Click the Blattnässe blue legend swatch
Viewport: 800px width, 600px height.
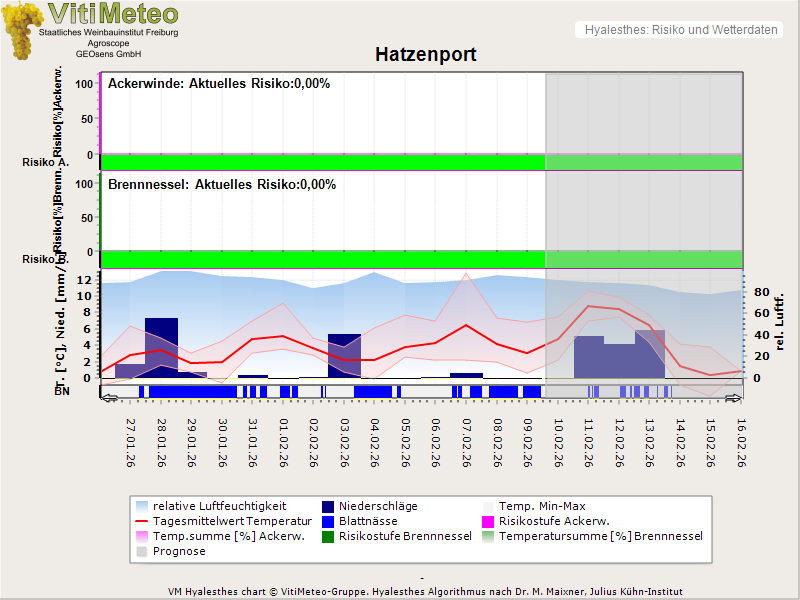click(329, 521)
